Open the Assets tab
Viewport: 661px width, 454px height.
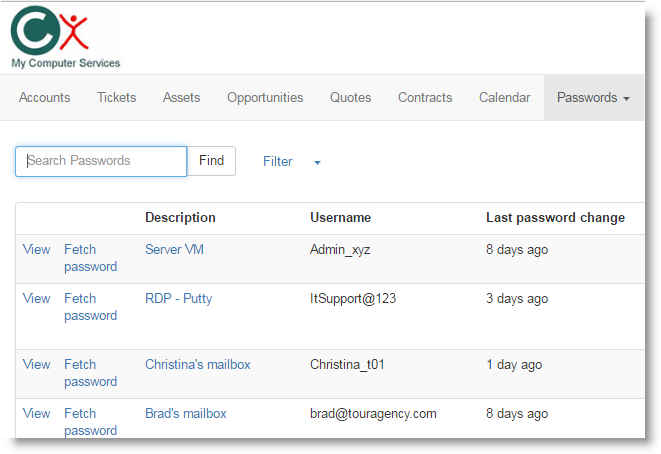tap(181, 98)
